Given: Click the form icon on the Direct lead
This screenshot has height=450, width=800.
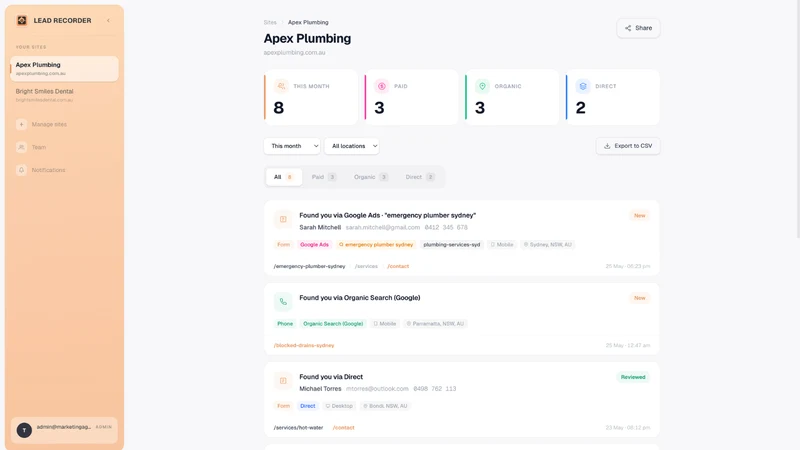Looking at the screenshot, I should pyautogui.click(x=283, y=381).
